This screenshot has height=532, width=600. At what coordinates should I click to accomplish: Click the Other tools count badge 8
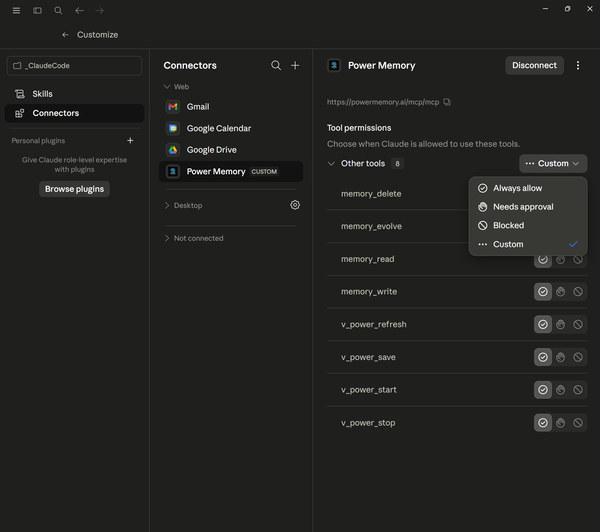397,164
